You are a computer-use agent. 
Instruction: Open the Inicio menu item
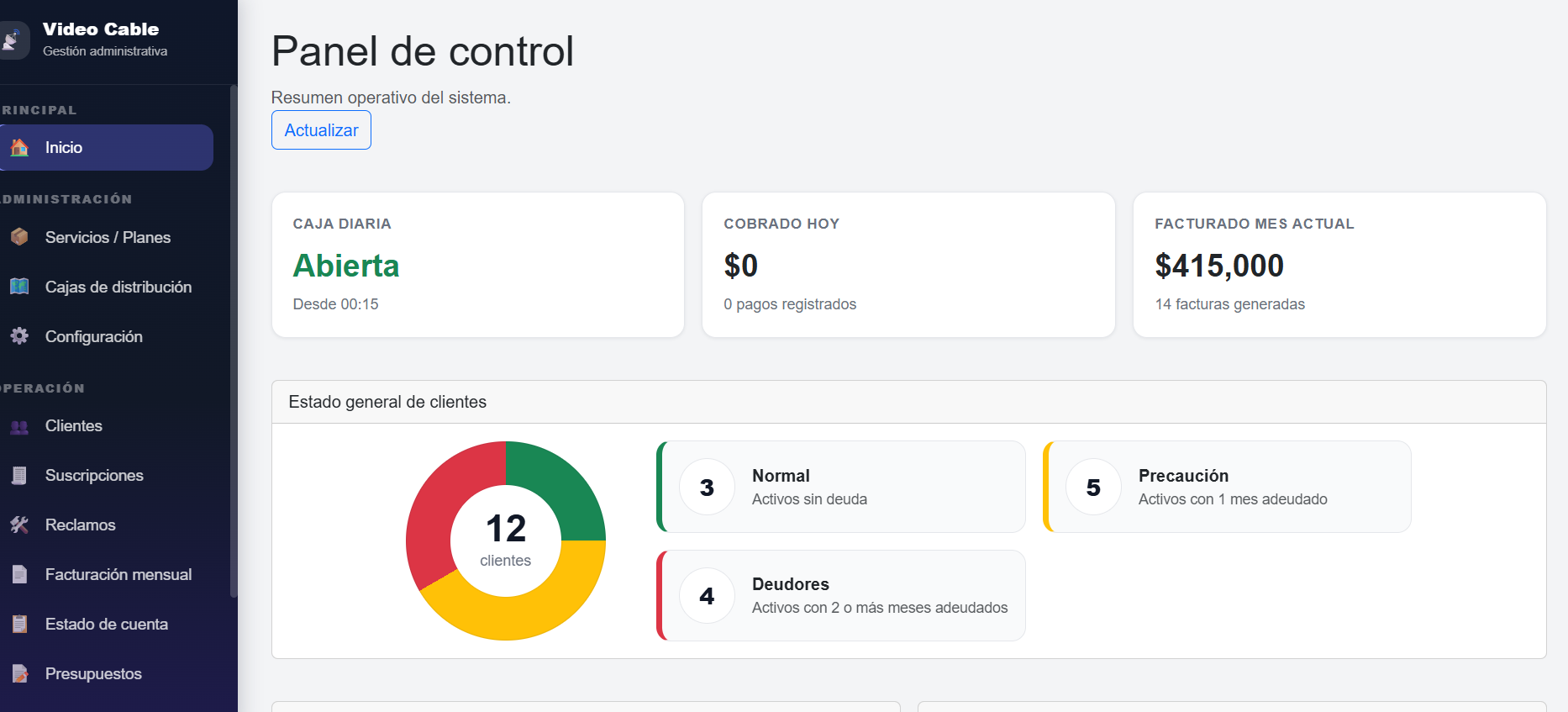point(106,148)
